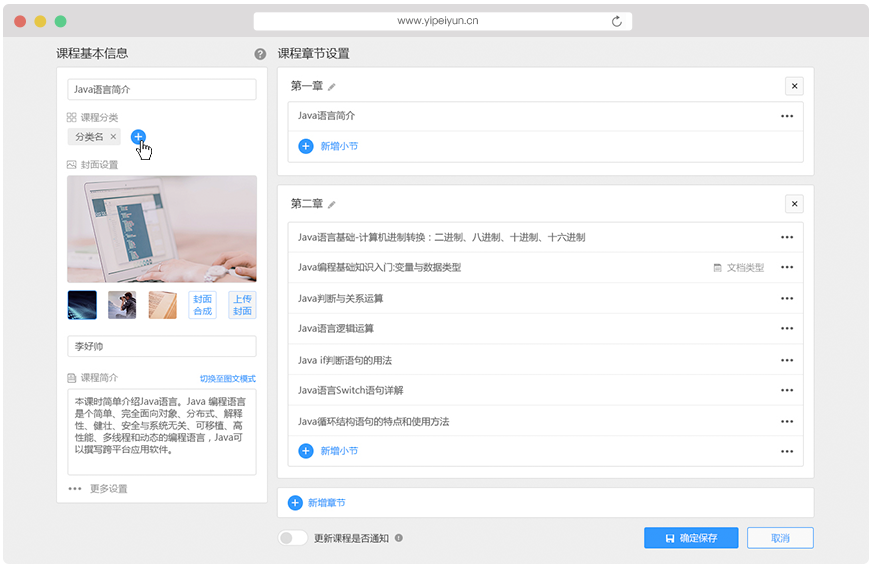
Task: Open options for Java语言Switch语句详解 row
Action: (x=787, y=391)
